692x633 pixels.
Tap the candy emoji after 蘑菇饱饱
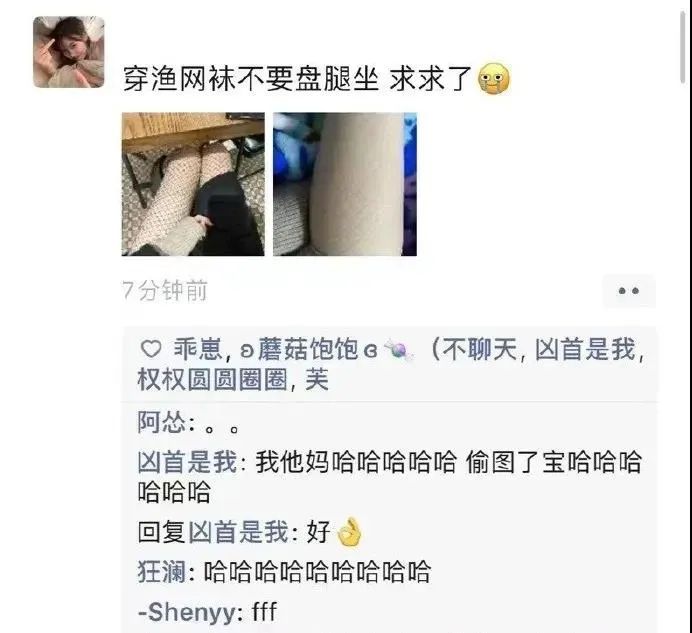tap(399, 350)
